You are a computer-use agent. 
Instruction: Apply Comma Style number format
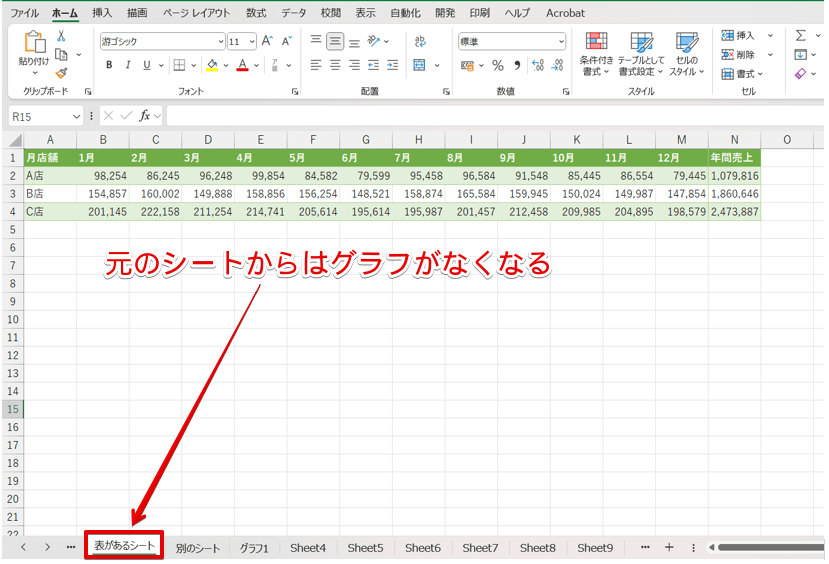pyautogui.click(x=517, y=66)
